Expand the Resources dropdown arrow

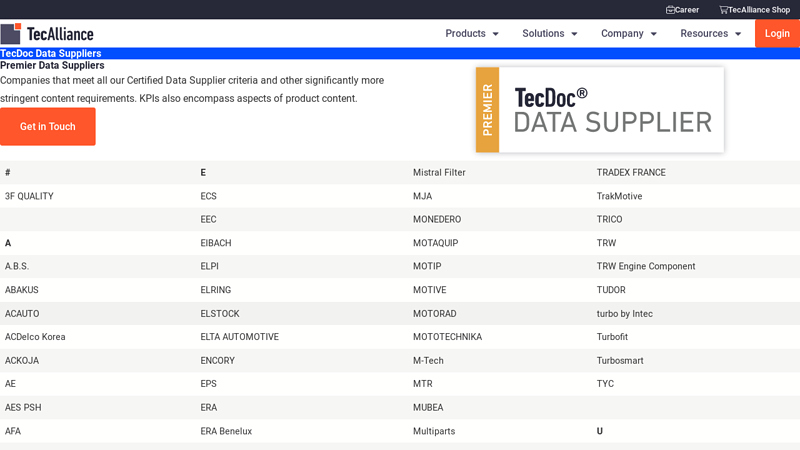click(x=738, y=34)
